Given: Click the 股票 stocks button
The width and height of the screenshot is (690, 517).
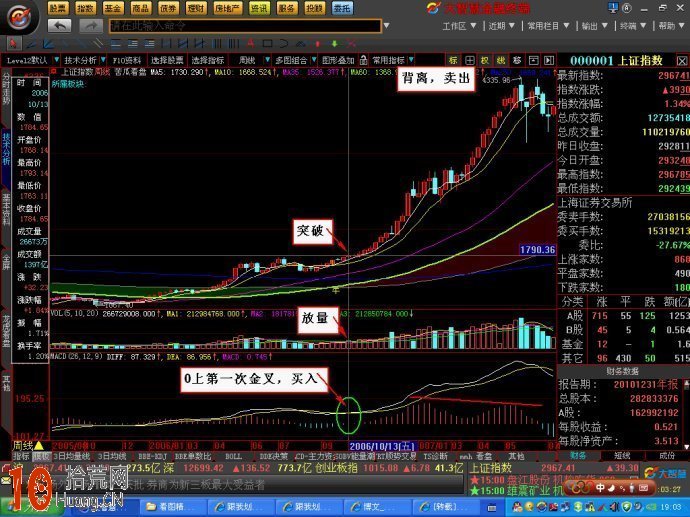Looking at the screenshot, I should click(x=58, y=8).
